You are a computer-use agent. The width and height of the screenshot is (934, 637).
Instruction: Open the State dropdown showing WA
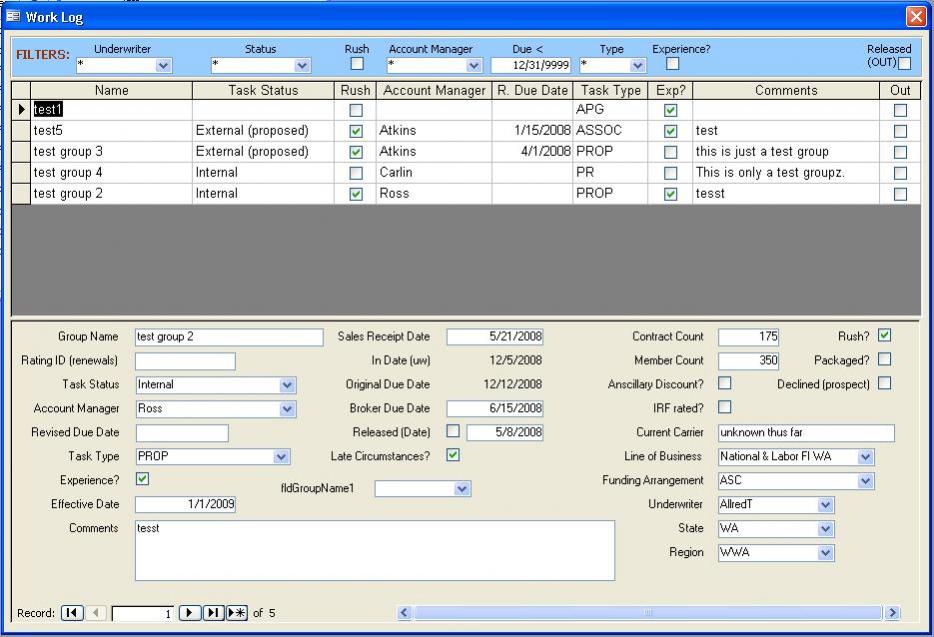pyautogui.click(x=825, y=529)
